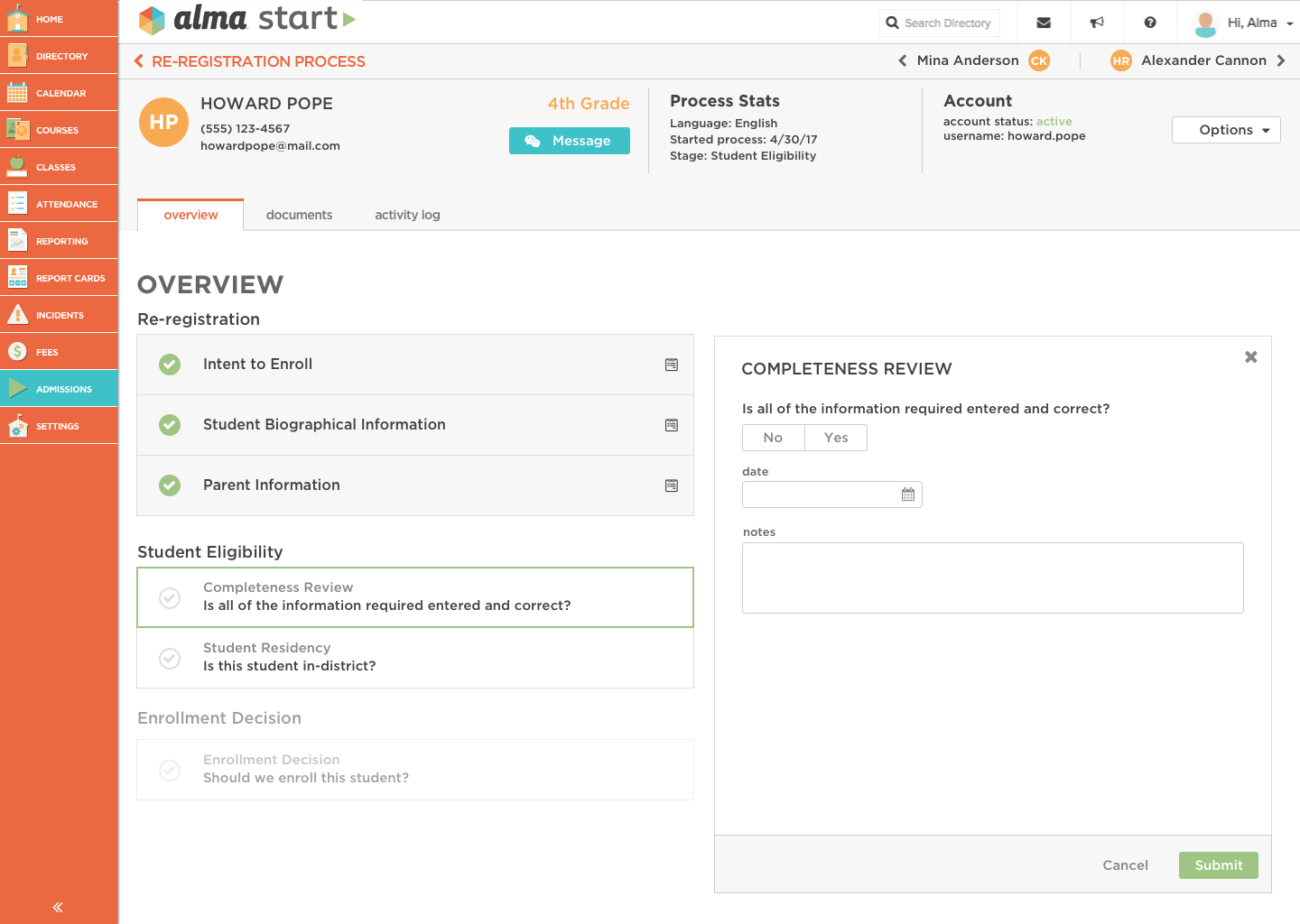
Task: Open Parent Information form icon
Action: click(x=672, y=485)
